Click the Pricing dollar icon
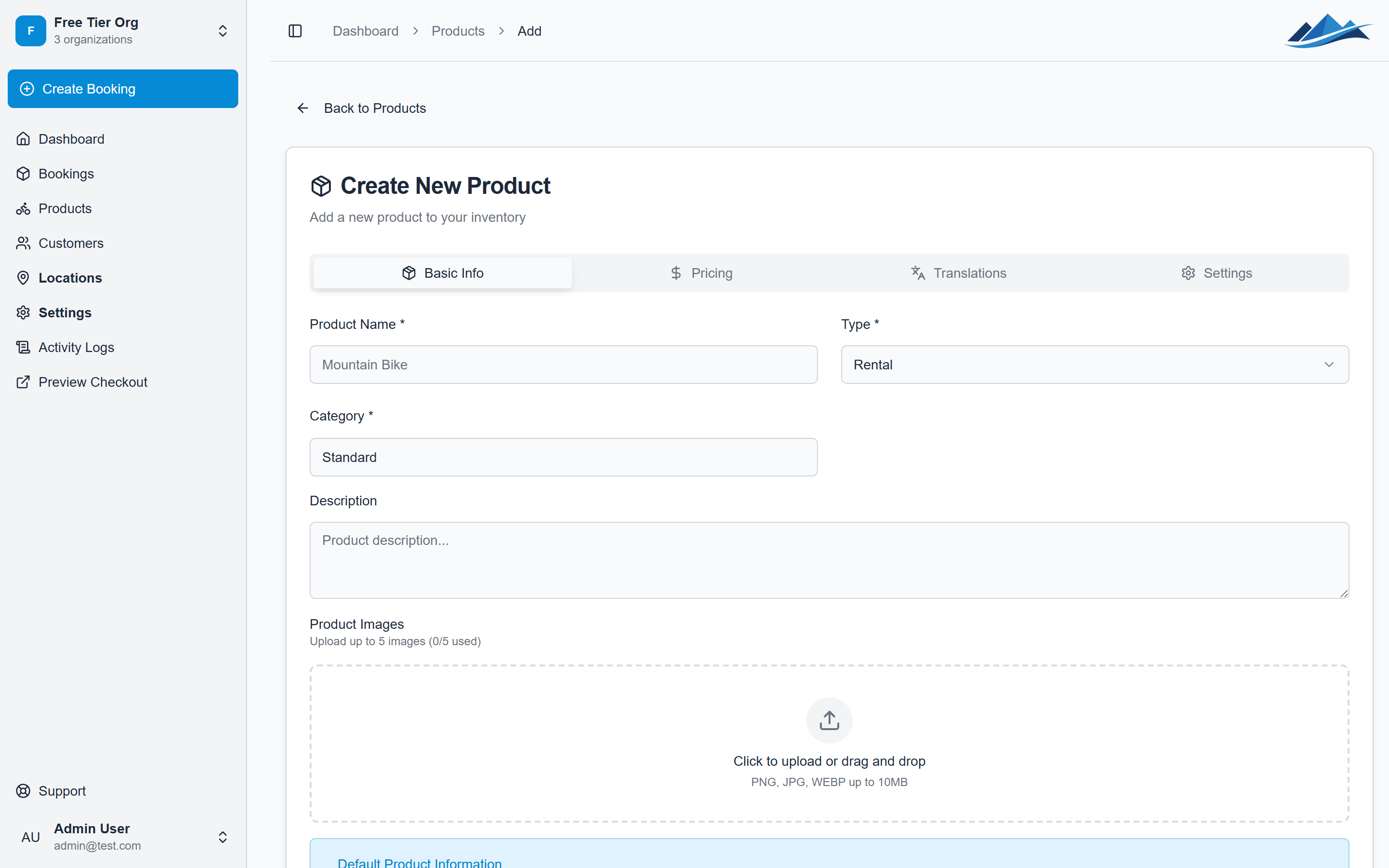Image resolution: width=1389 pixels, height=868 pixels. click(676, 272)
